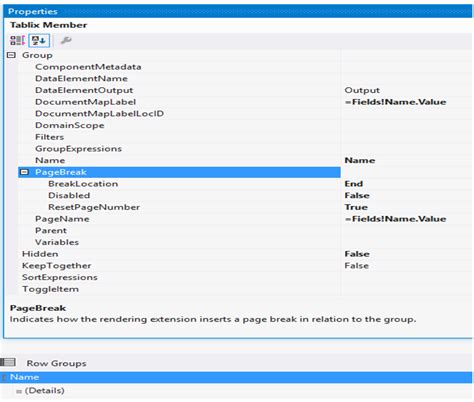Click the Properties panel title bar
Viewport: 474px width, 402px height.
pyautogui.click(x=238, y=11)
